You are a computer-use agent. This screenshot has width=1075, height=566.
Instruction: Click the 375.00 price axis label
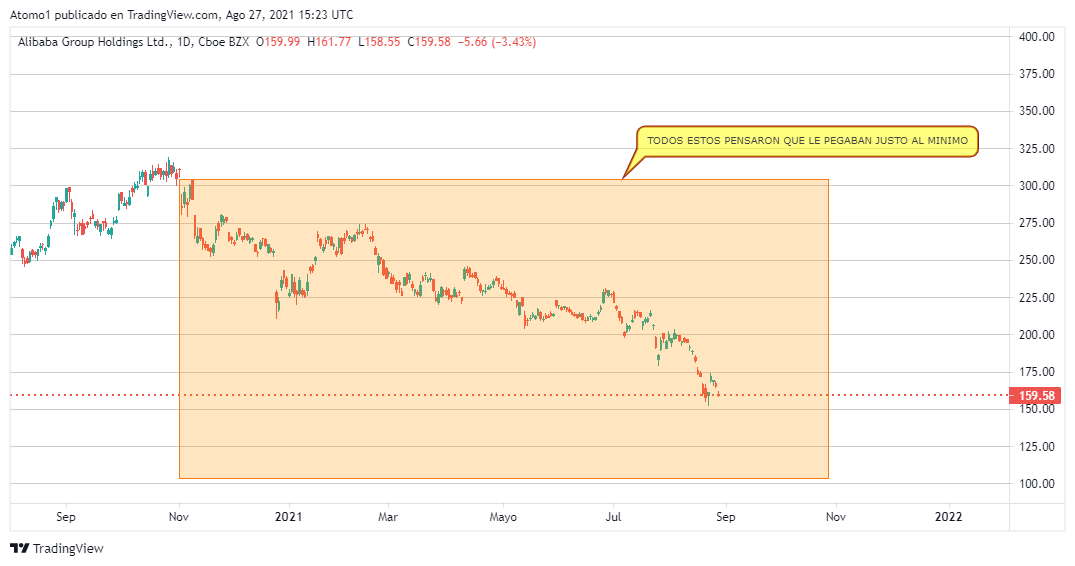click(1037, 74)
